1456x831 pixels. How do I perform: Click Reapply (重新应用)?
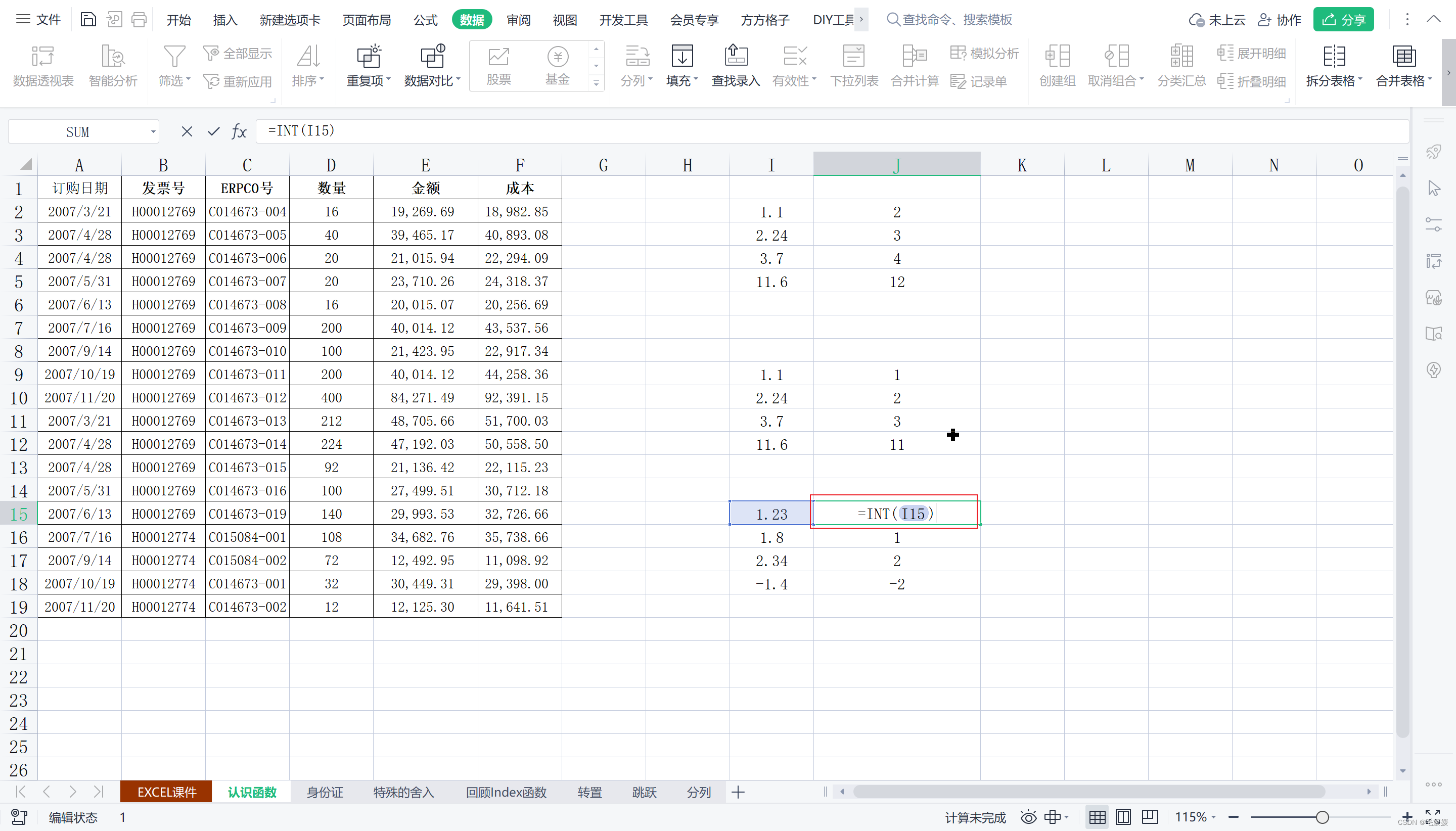click(x=238, y=81)
